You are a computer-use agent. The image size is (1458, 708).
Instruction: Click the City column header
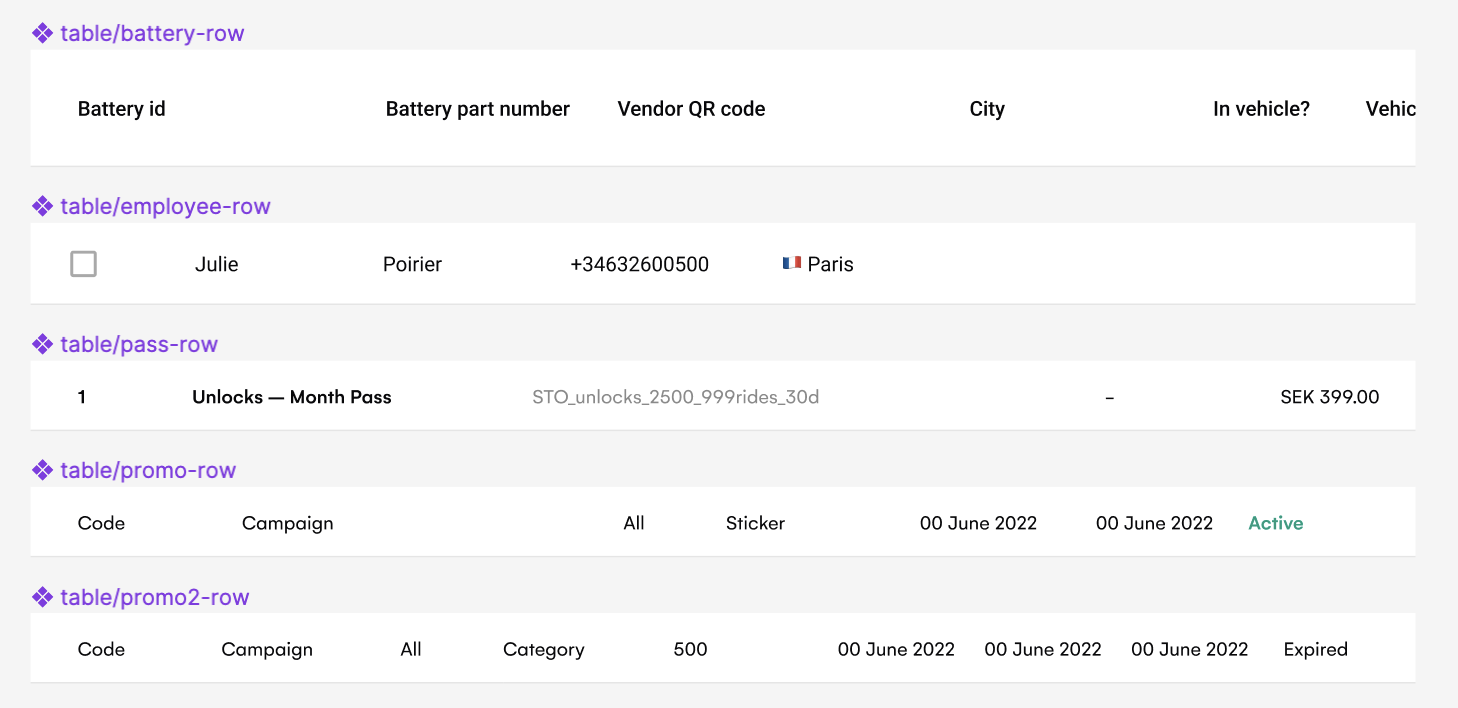pyautogui.click(x=987, y=109)
